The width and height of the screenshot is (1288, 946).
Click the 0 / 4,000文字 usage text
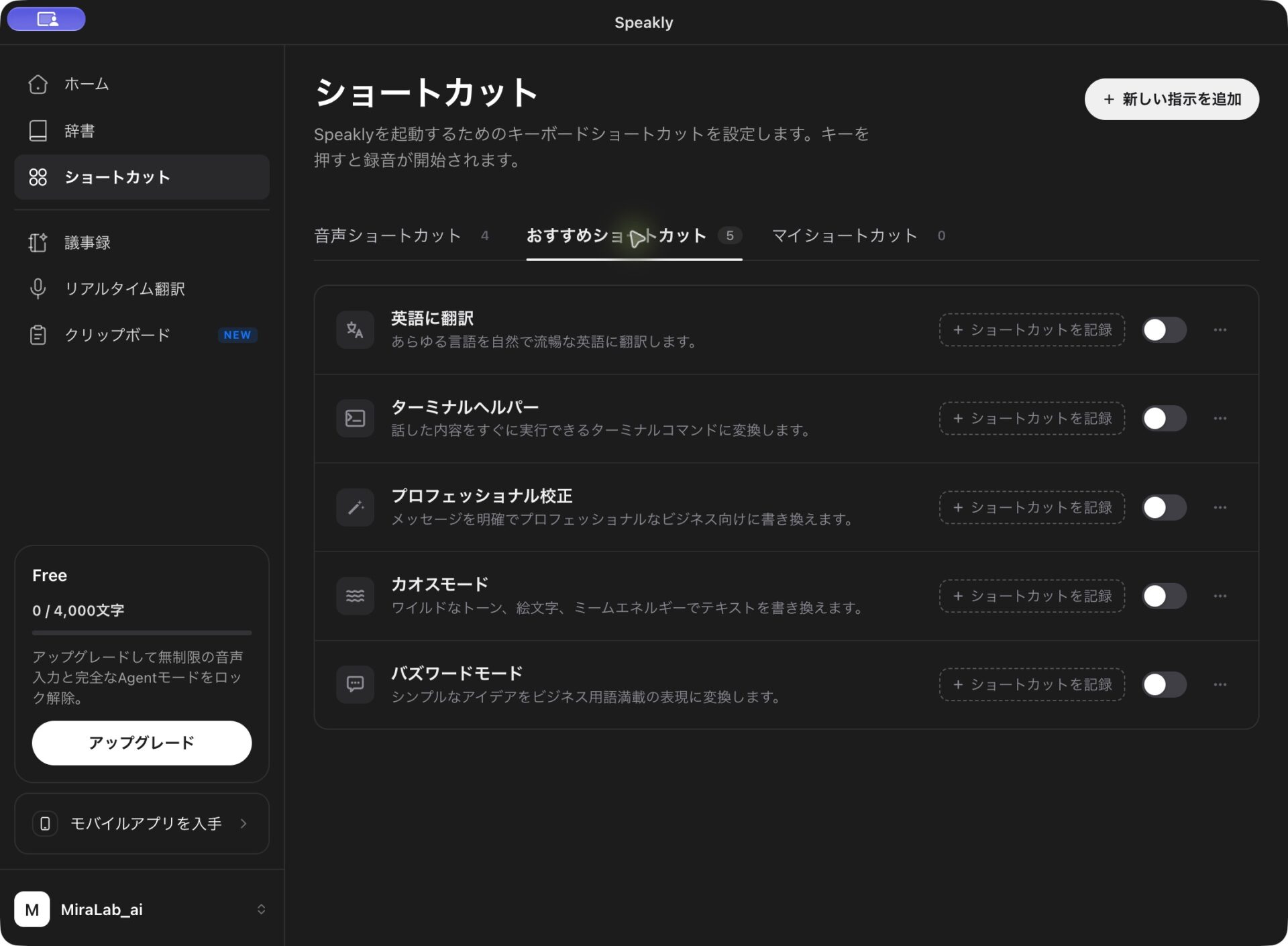(x=78, y=611)
